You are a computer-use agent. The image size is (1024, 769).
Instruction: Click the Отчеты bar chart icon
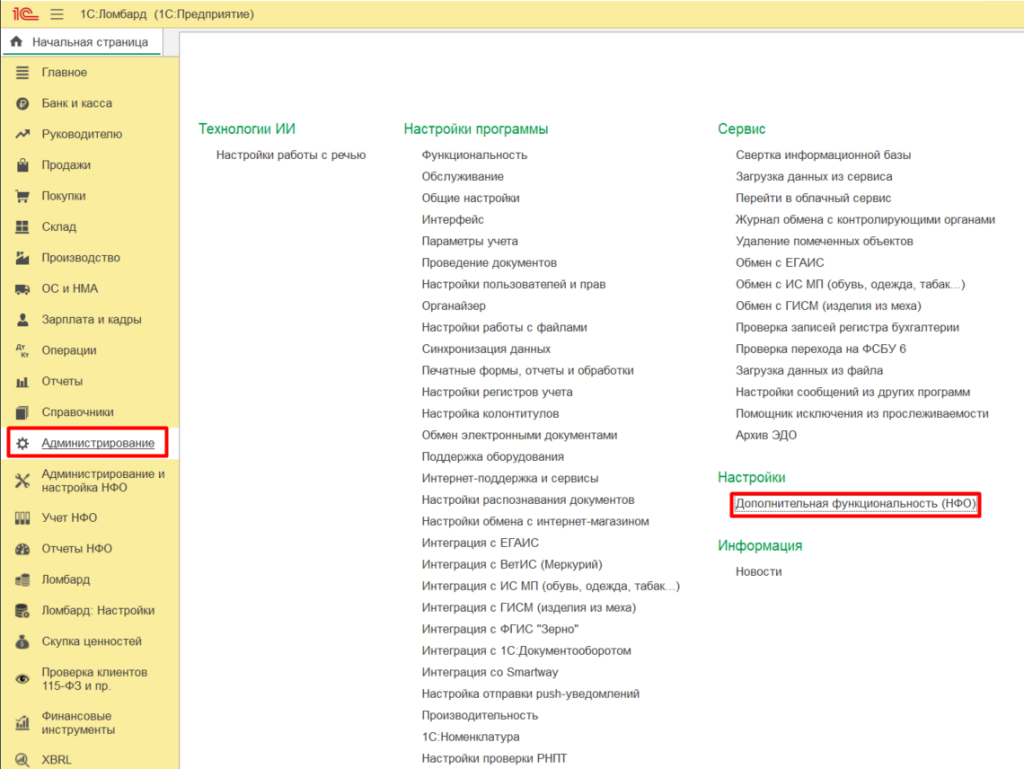22,382
